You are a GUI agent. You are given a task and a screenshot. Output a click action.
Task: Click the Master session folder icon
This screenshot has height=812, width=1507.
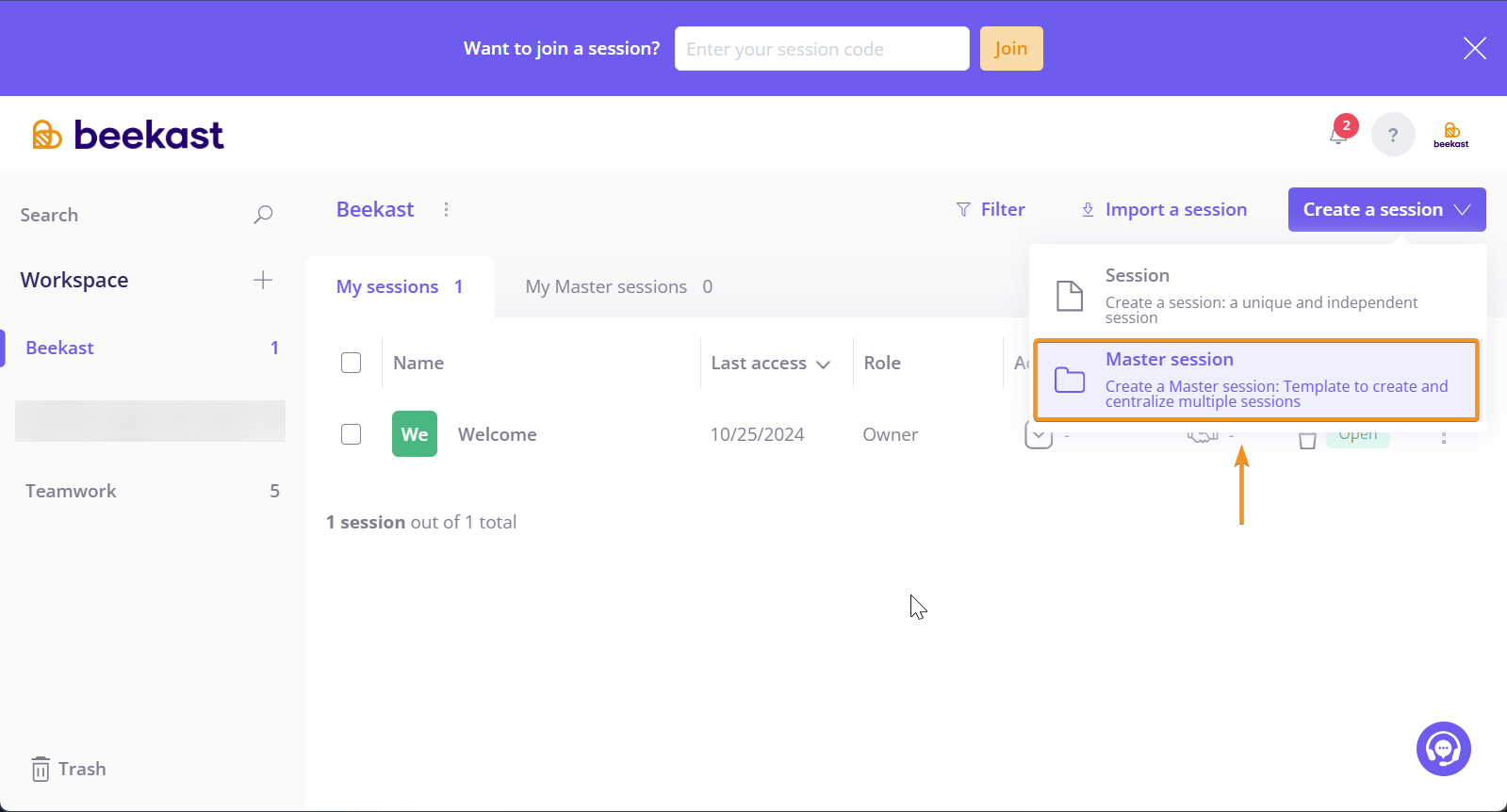click(1070, 380)
